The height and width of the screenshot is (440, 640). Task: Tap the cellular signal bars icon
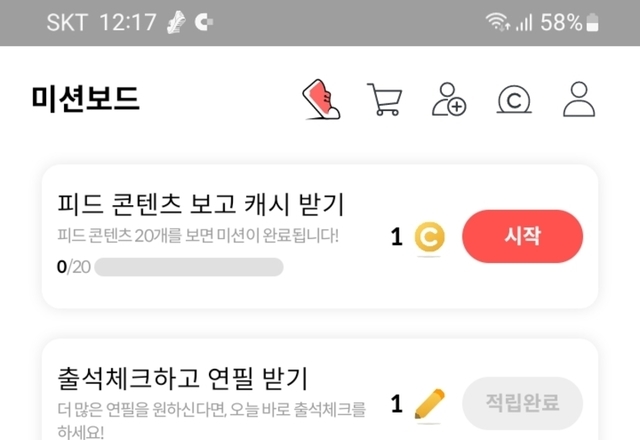tap(524, 22)
